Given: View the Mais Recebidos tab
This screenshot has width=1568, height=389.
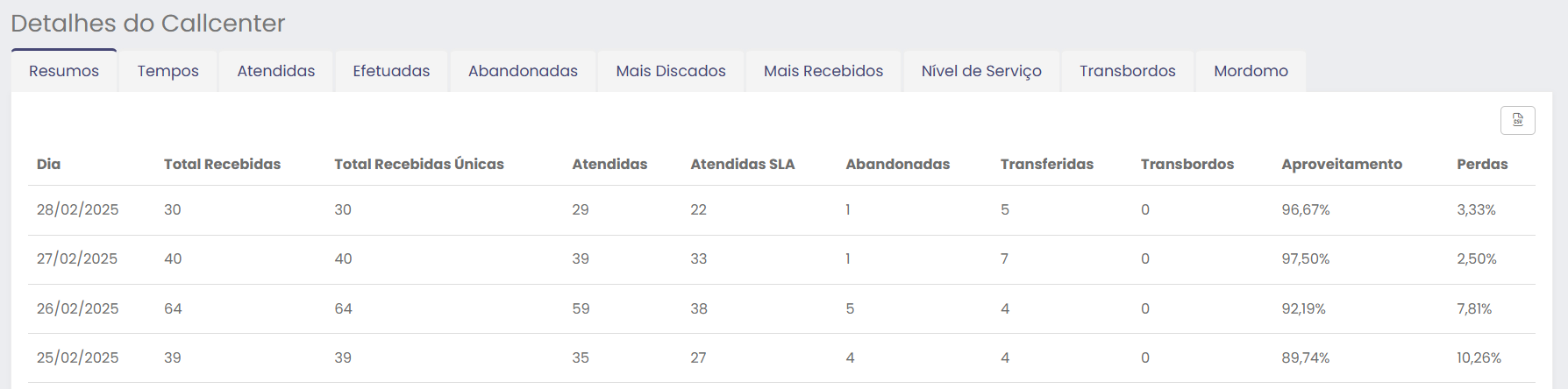Looking at the screenshot, I should click(823, 71).
